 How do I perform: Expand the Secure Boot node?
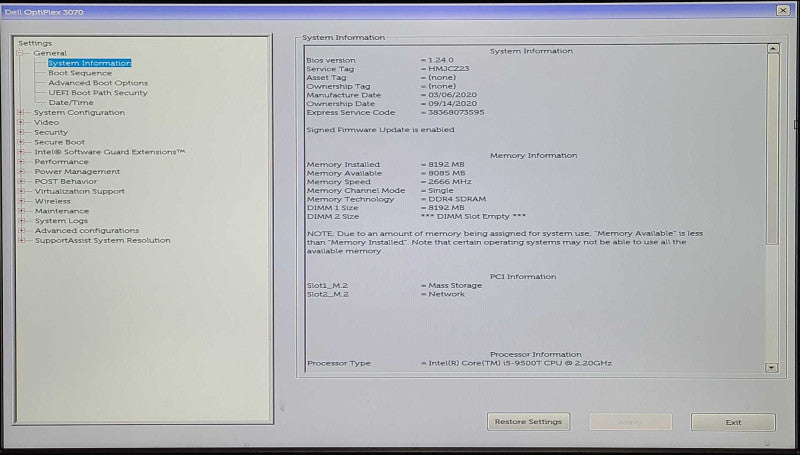coord(21,142)
